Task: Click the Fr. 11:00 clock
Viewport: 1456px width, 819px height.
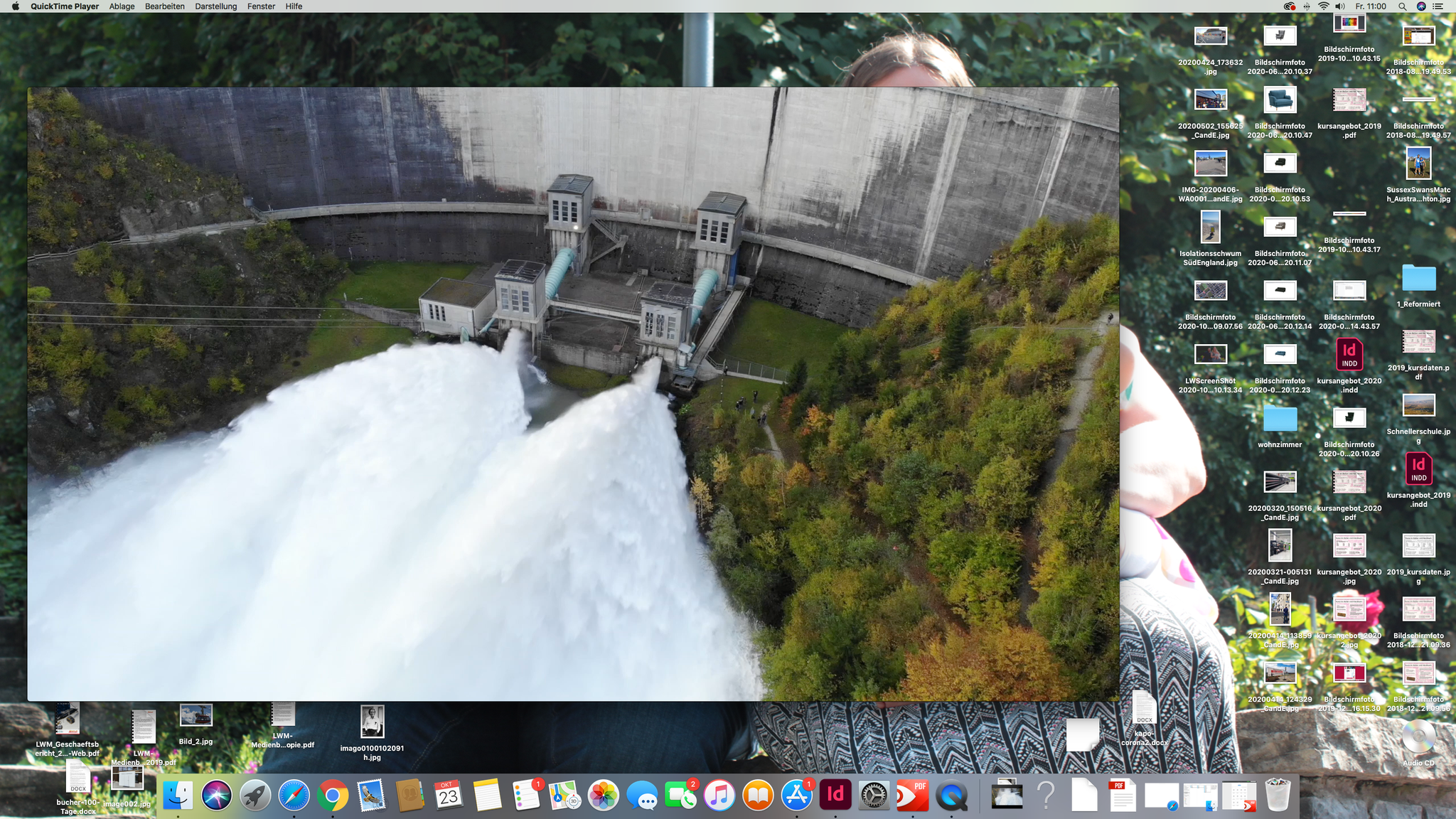Action: [x=1371, y=6]
